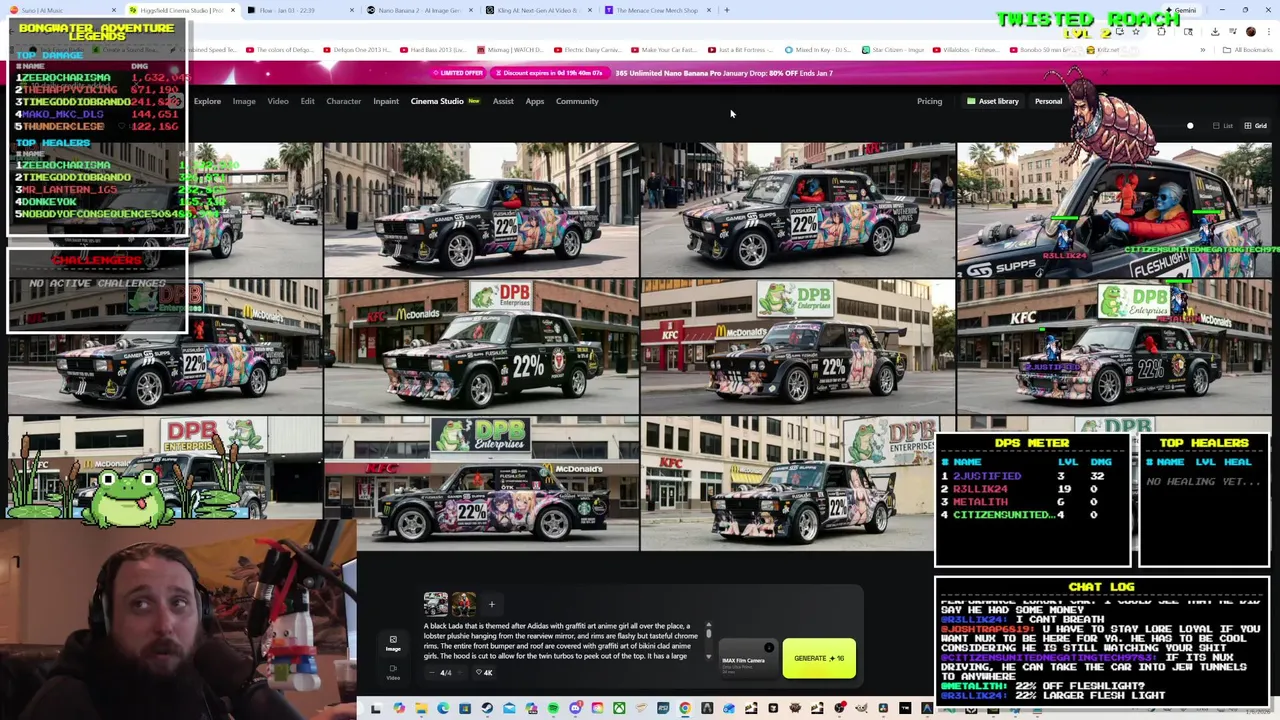This screenshot has width=1280, height=720.
Task: Open Google Chrome from the taskbar
Action: 684,709
